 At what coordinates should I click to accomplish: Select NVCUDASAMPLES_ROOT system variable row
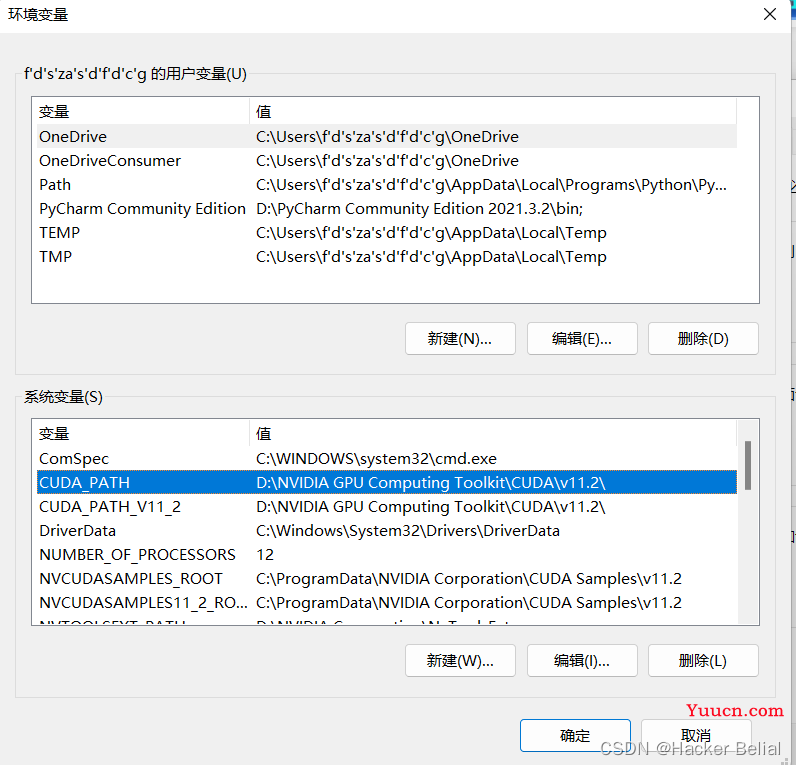point(387,578)
